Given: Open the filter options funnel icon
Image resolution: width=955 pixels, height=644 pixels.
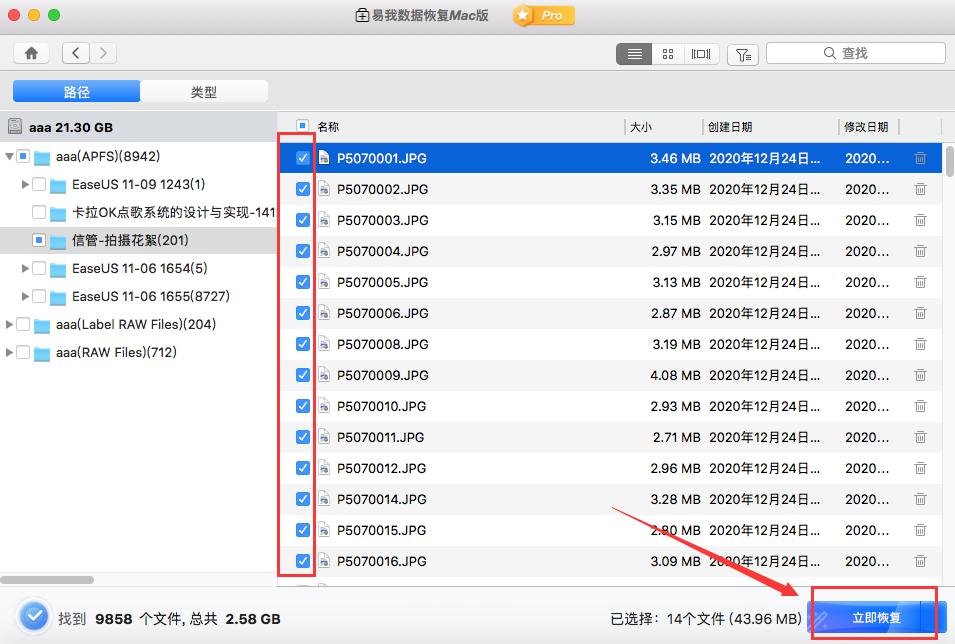Looking at the screenshot, I should coord(742,54).
